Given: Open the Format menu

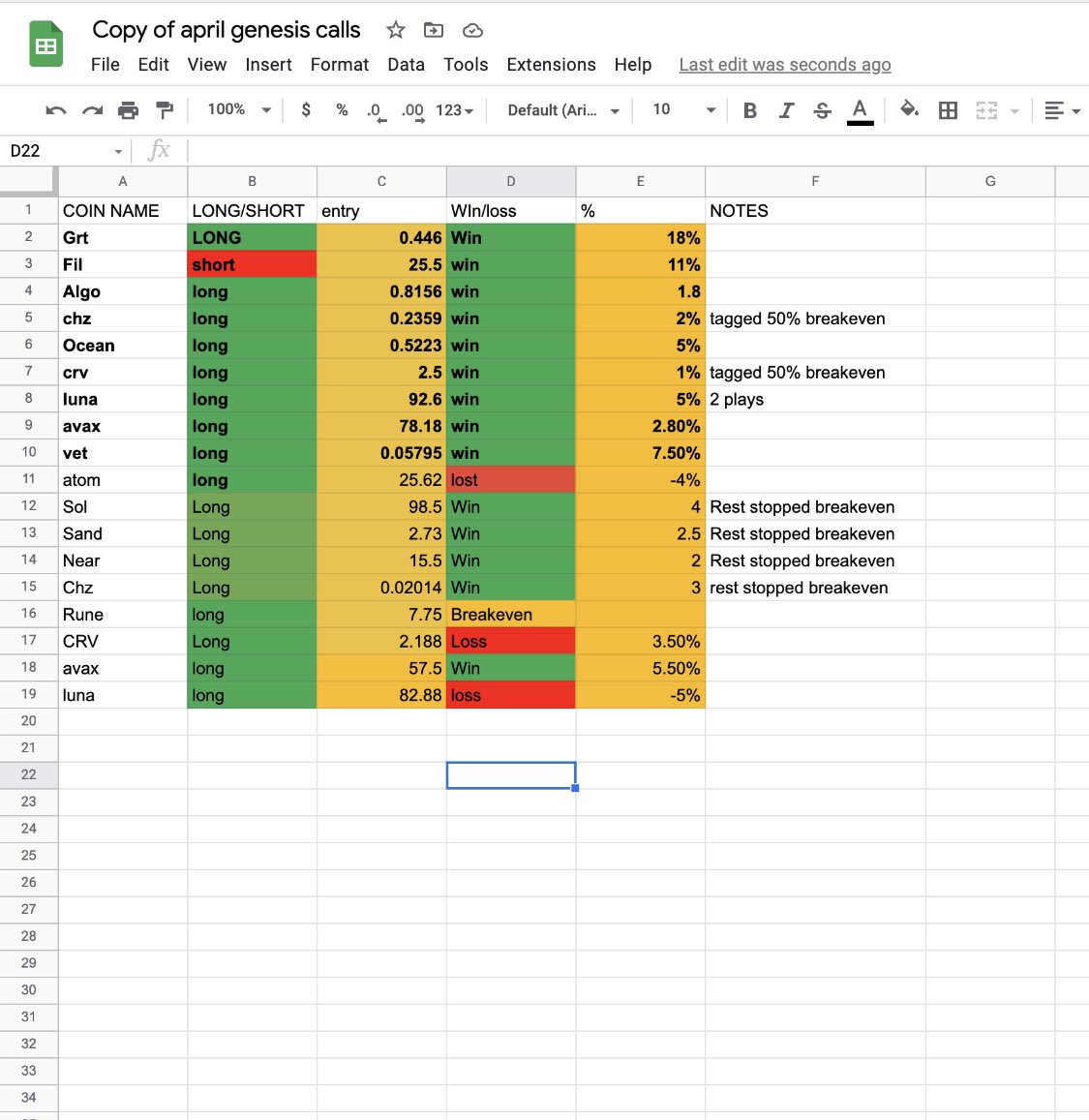Looking at the screenshot, I should 339,64.
